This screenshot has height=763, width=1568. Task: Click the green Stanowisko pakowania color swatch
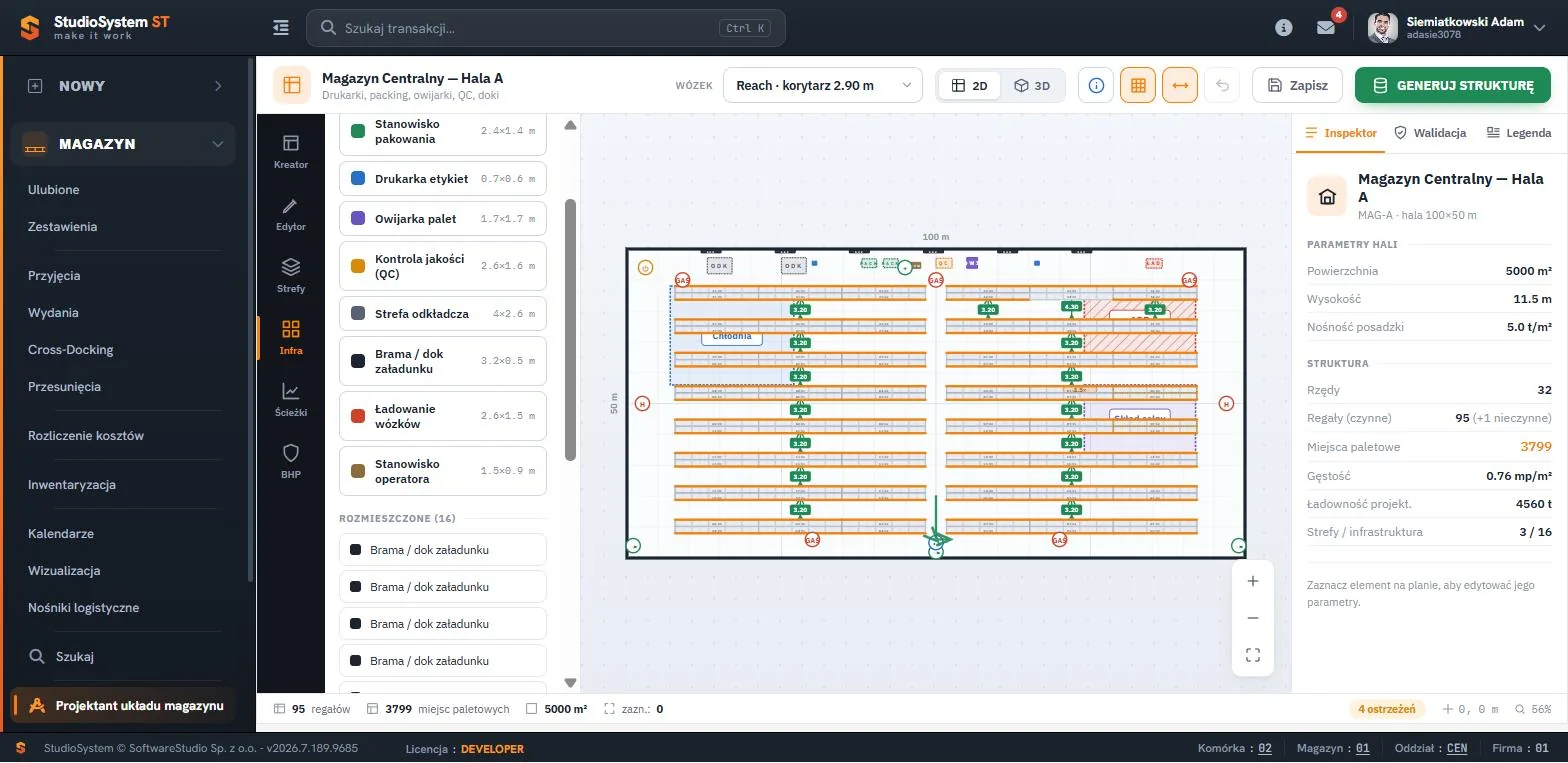(x=358, y=131)
